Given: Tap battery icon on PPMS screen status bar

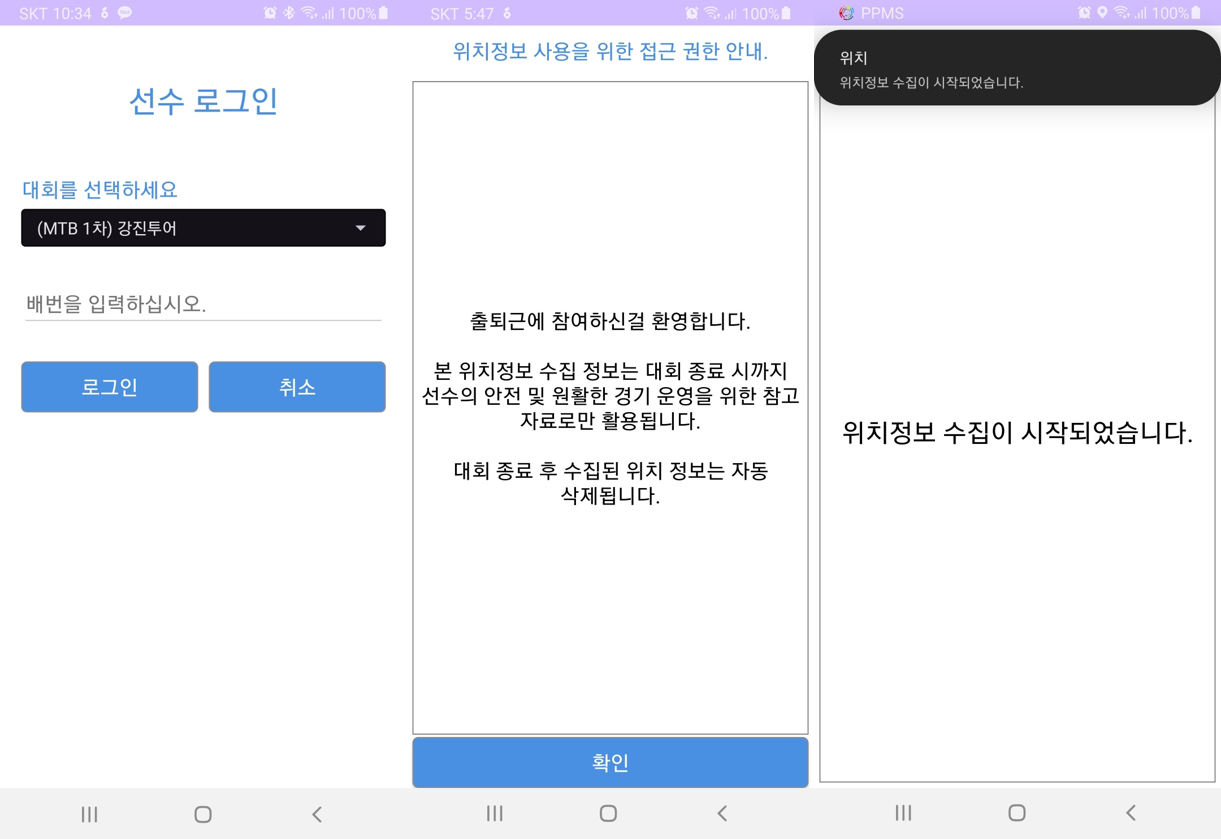Looking at the screenshot, I should click(x=1196, y=13).
